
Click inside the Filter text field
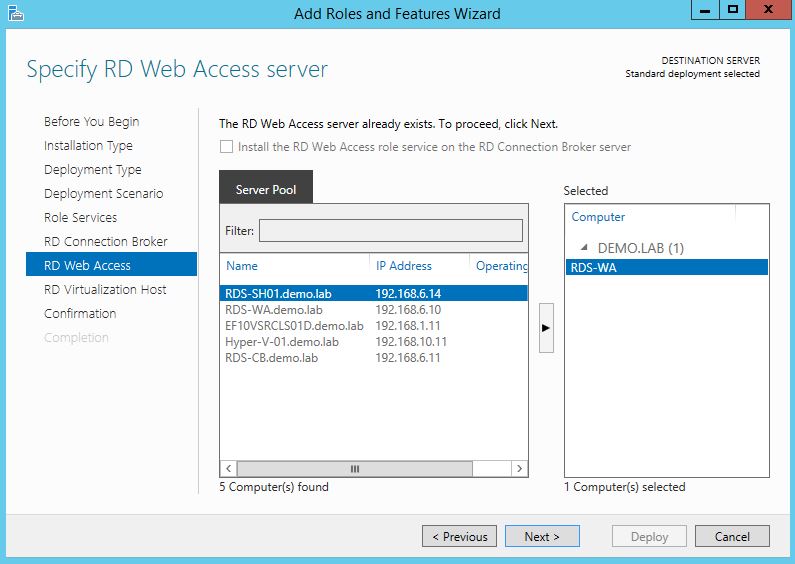click(x=390, y=231)
